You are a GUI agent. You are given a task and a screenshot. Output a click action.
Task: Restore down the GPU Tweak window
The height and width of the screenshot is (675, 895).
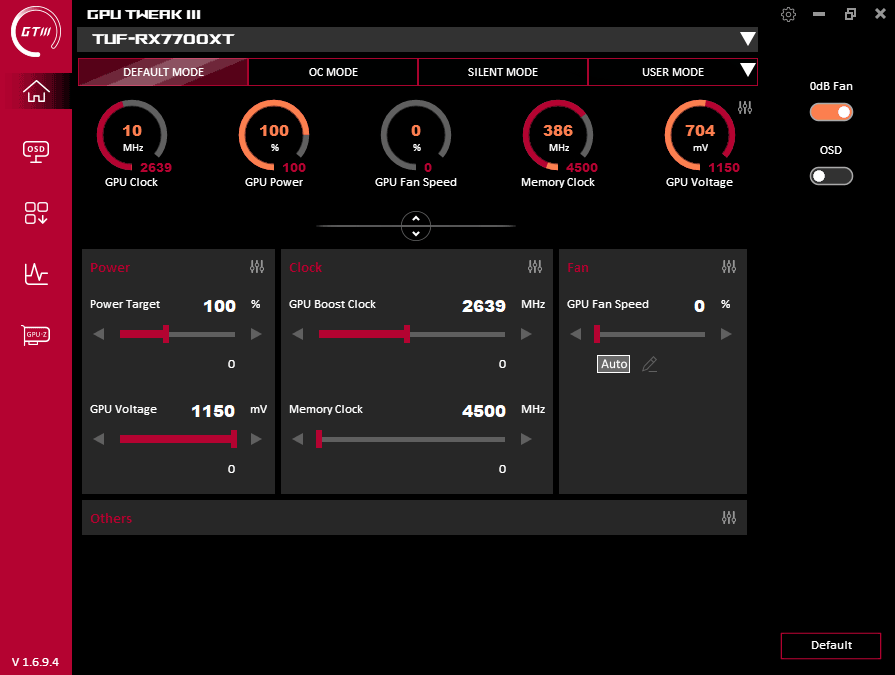pyautogui.click(x=850, y=14)
